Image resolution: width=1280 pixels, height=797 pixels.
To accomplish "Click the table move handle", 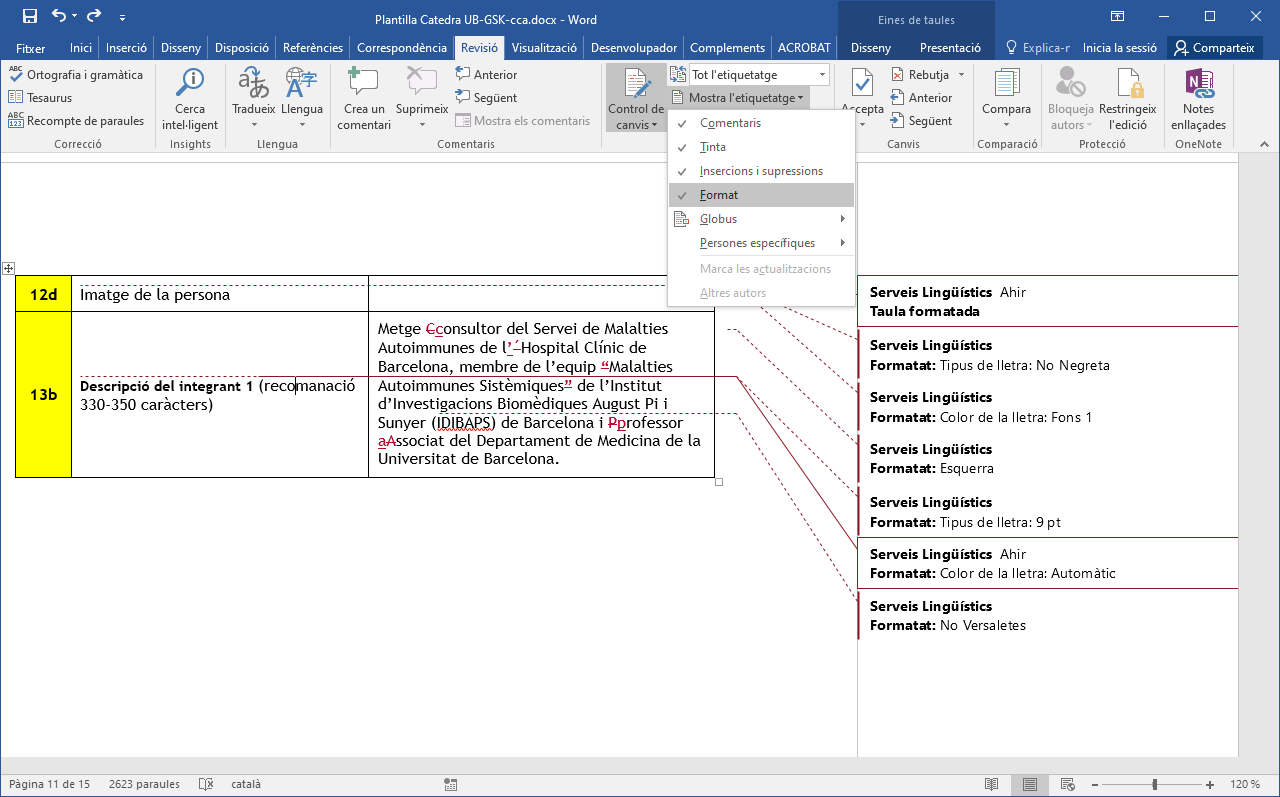I will pyautogui.click(x=8, y=268).
